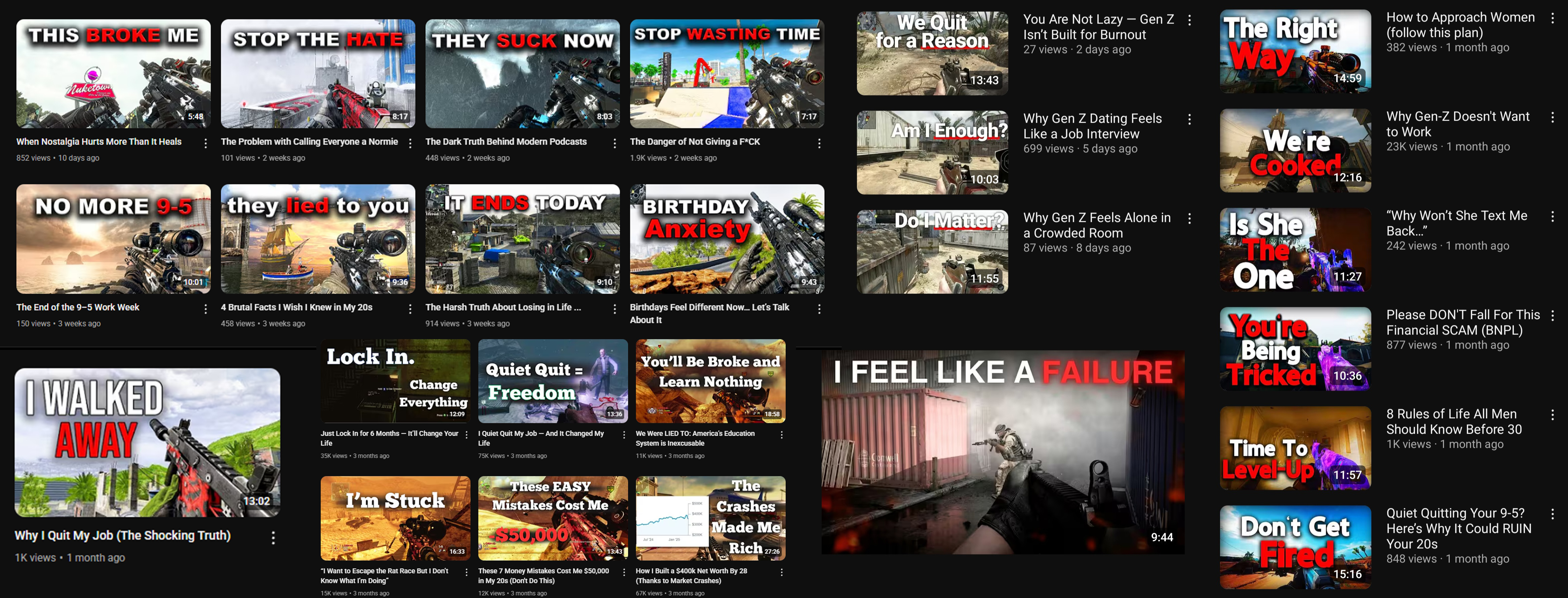Open three-dot menu for 'The Danger of Not Giving' video

[x=819, y=144]
